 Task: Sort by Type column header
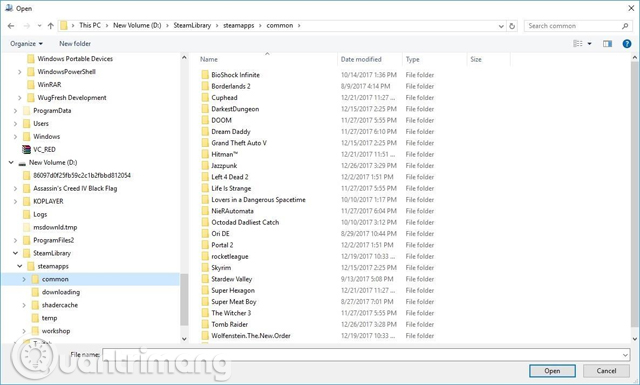412,59
